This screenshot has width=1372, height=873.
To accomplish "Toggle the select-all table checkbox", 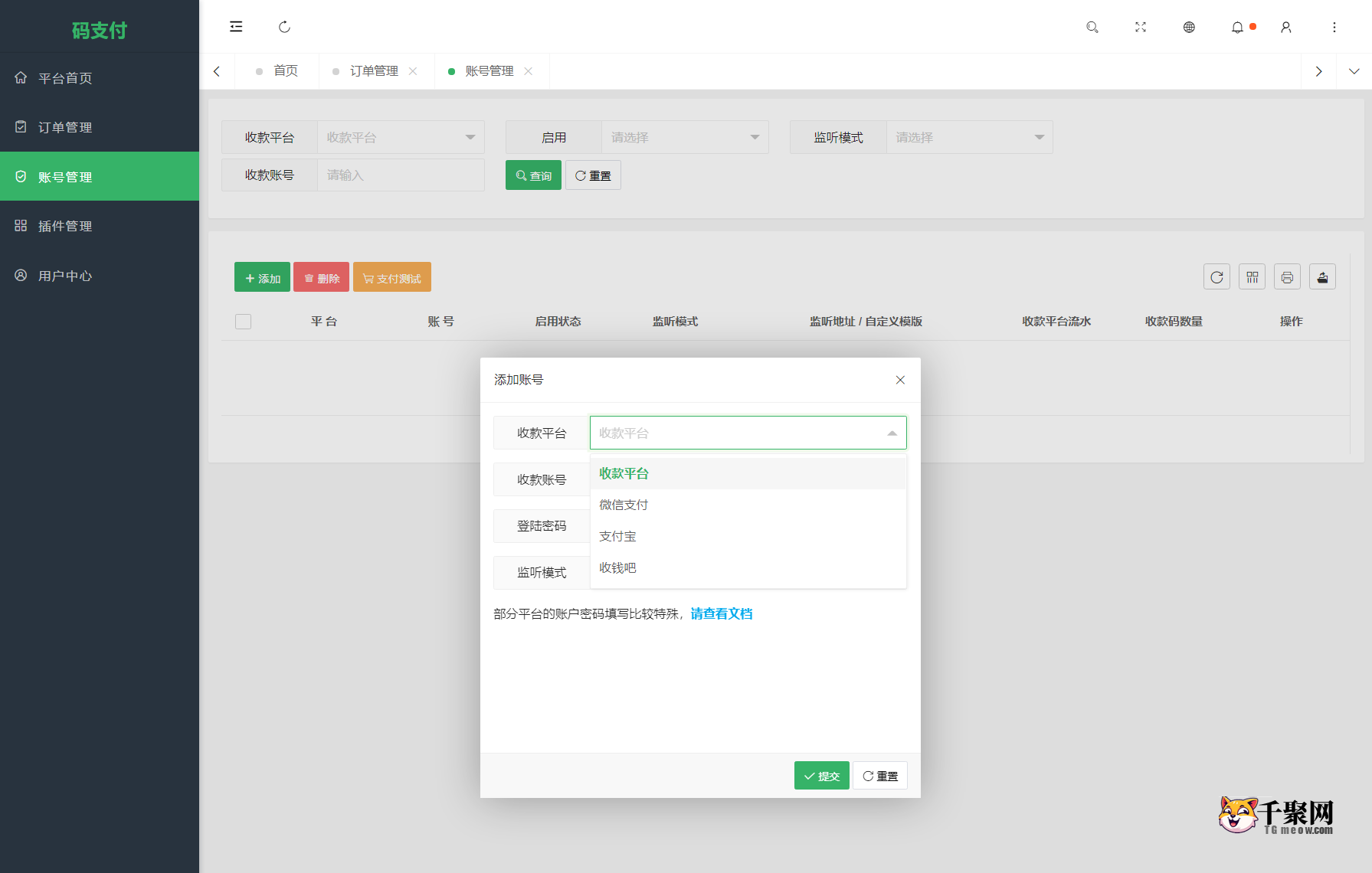I will pos(243,322).
